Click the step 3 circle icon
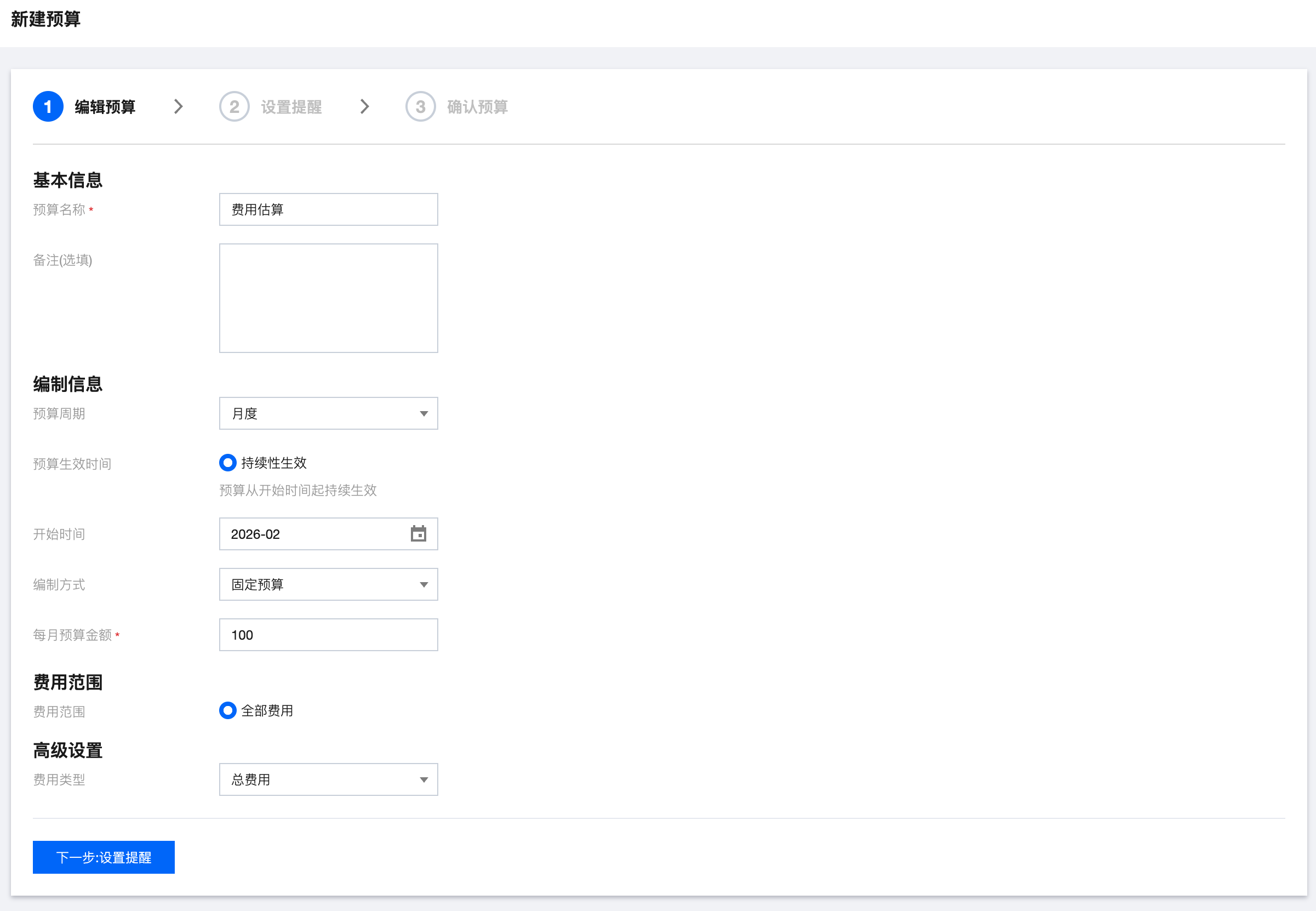The width and height of the screenshot is (1316, 911). click(x=420, y=107)
